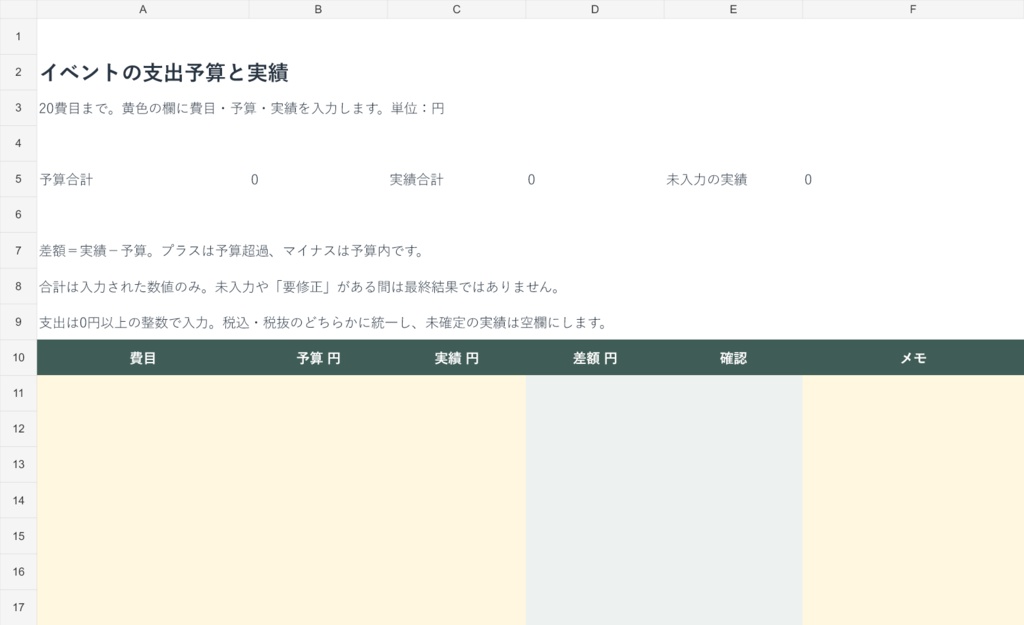Select row 10 header
This screenshot has width=1024, height=625.
click(18, 357)
